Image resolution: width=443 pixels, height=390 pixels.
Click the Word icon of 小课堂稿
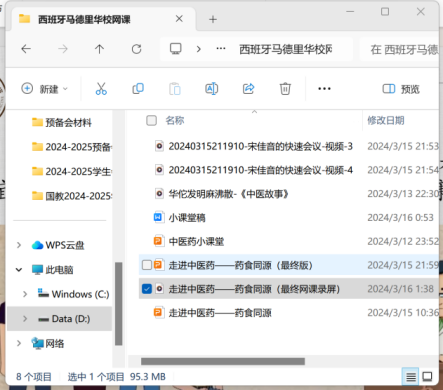tap(158, 217)
